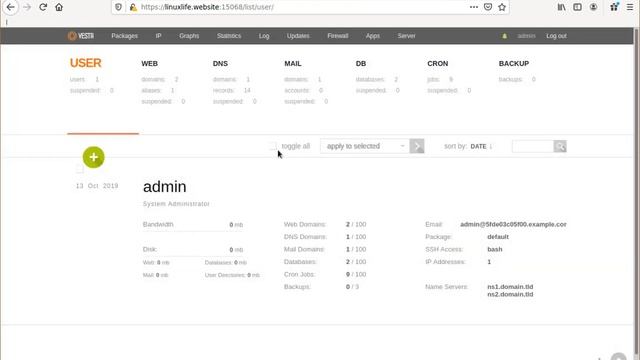Click ns1.domain.tld name server
The image size is (640, 360).
[x=510, y=287]
